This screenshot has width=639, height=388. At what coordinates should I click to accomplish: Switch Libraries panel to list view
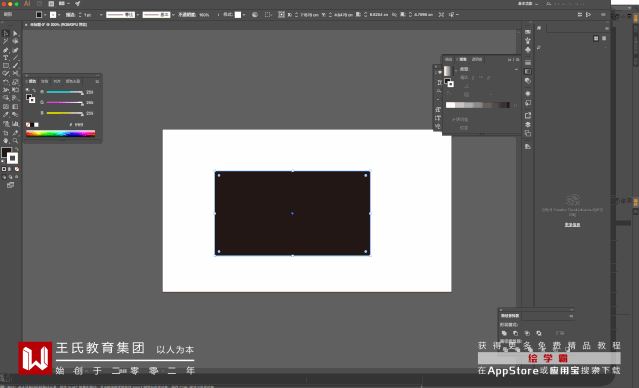click(x=604, y=38)
